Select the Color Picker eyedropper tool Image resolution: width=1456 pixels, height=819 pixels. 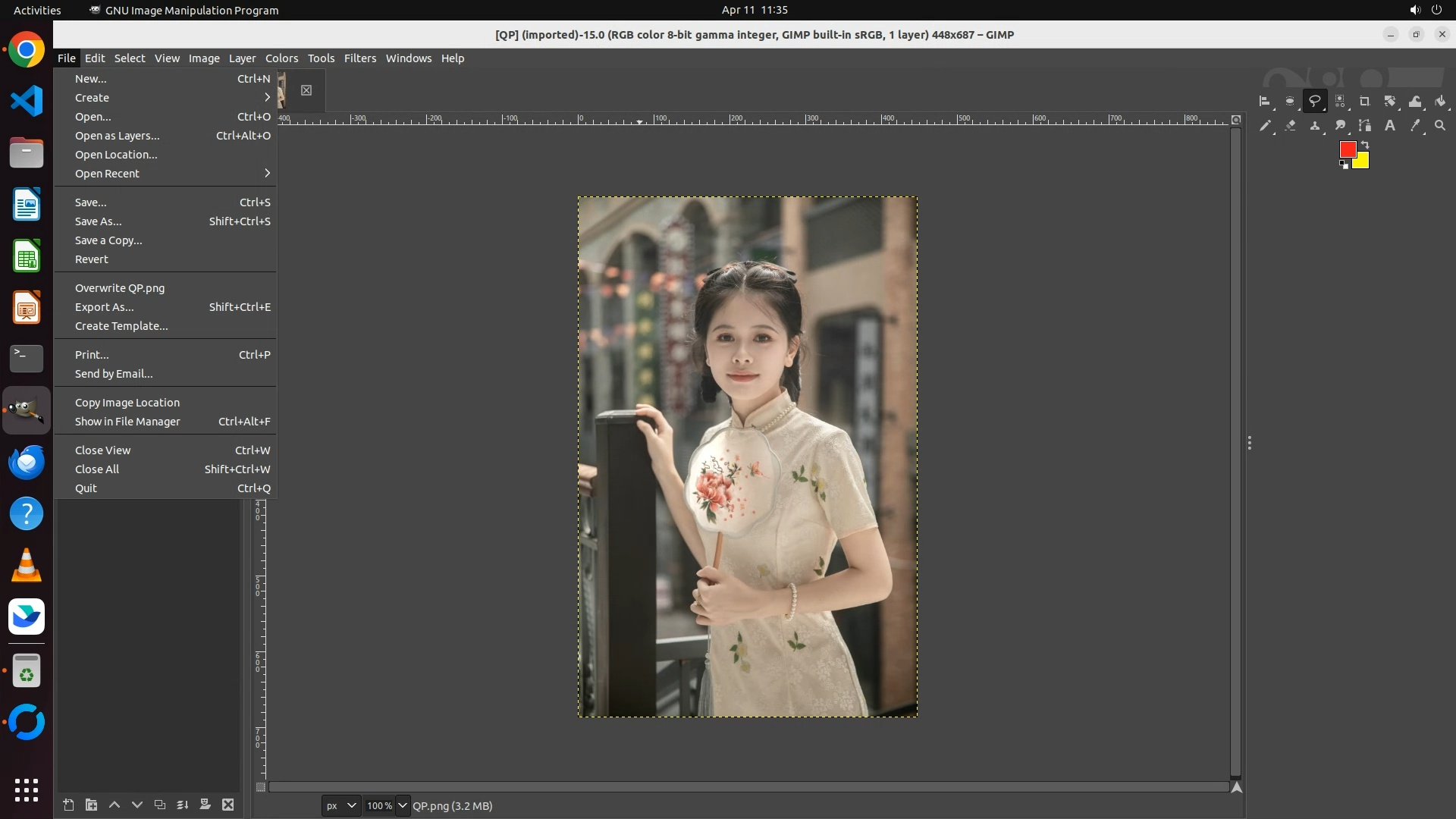[1414, 126]
